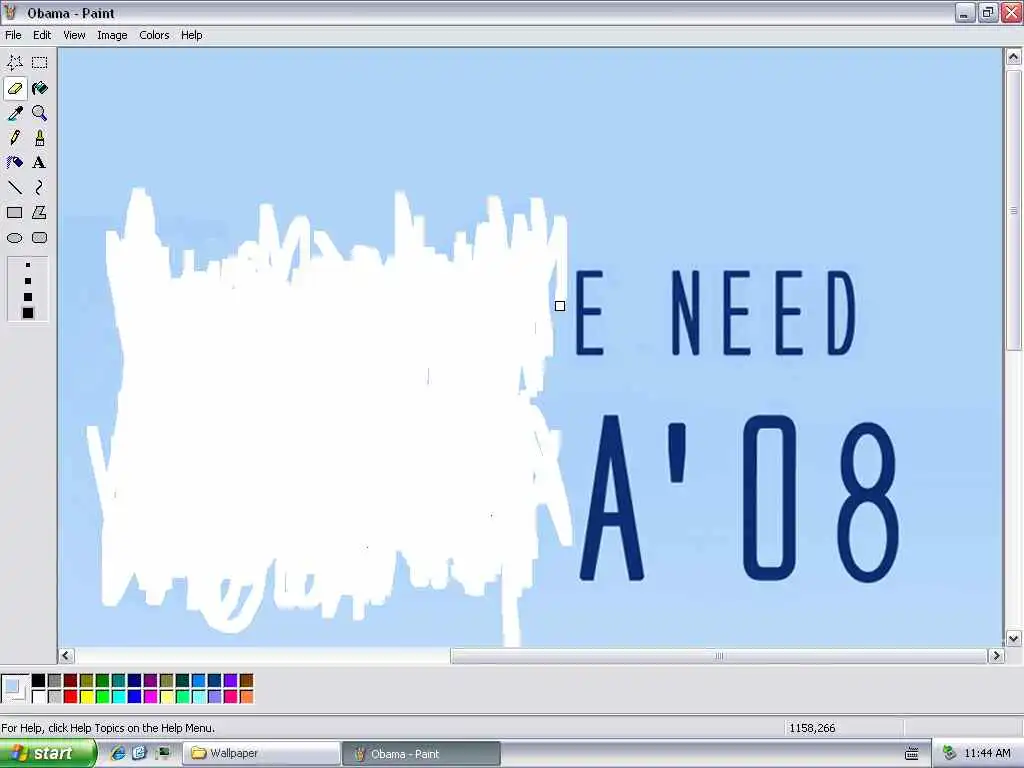Pick the third eraser size option
The width and height of the screenshot is (1024, 768).
click(27, 296)
